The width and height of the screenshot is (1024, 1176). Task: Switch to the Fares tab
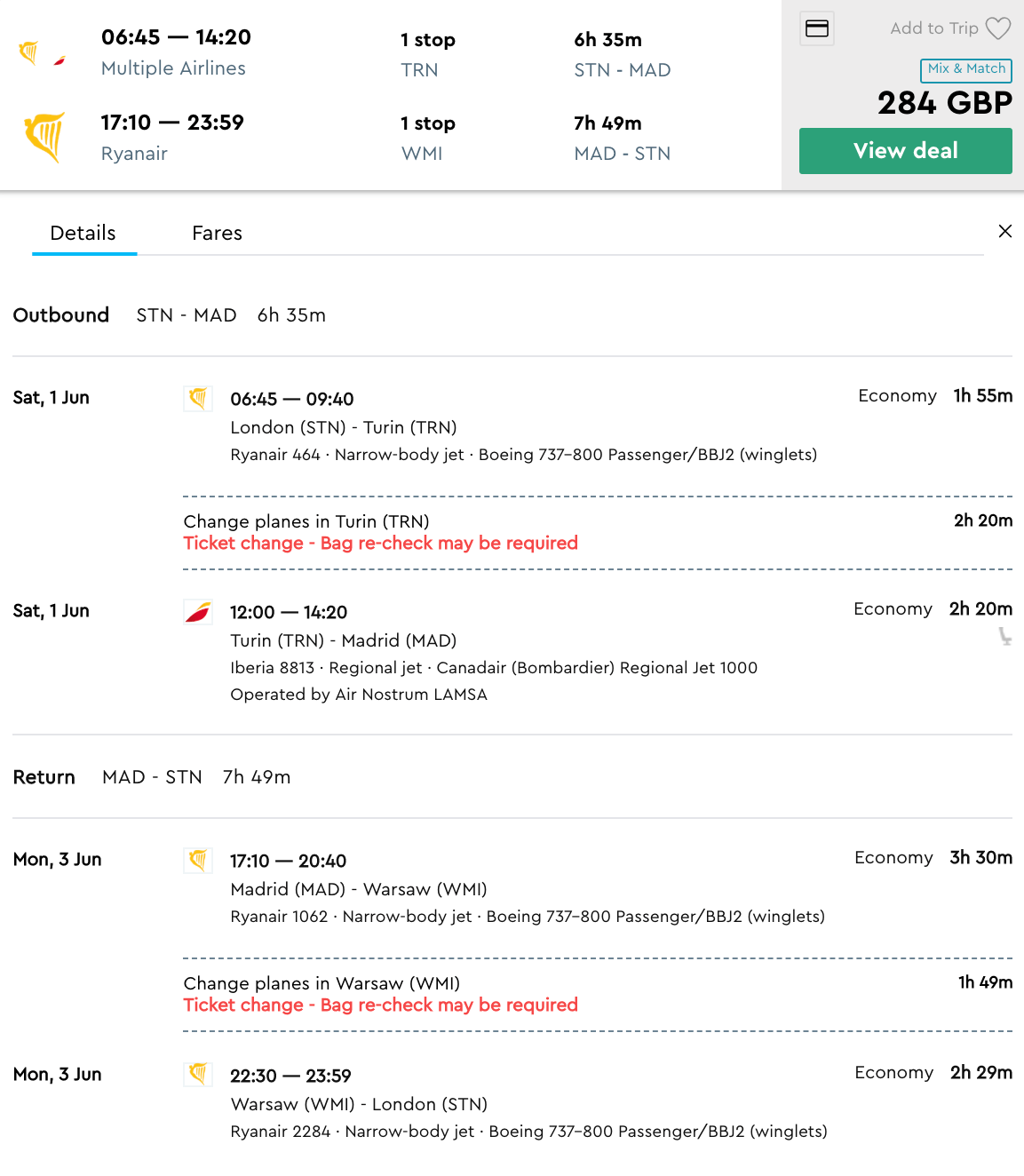tap(217, 234)
